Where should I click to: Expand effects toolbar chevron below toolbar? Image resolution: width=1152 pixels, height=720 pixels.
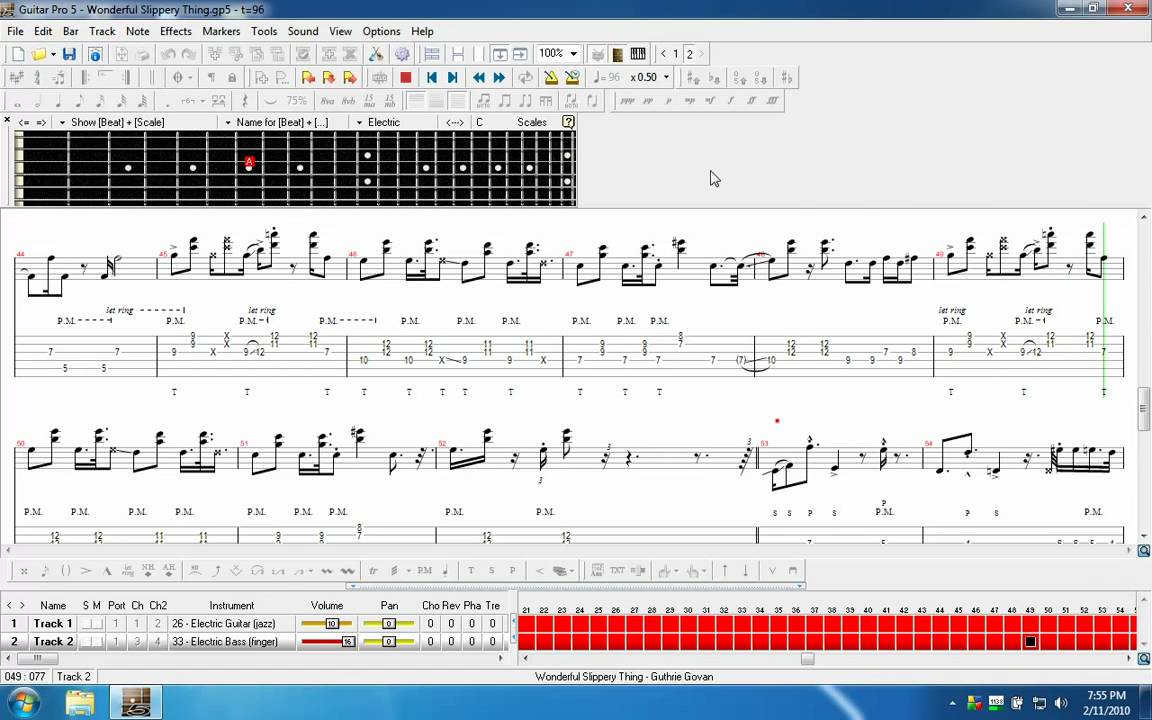[575, 586]
